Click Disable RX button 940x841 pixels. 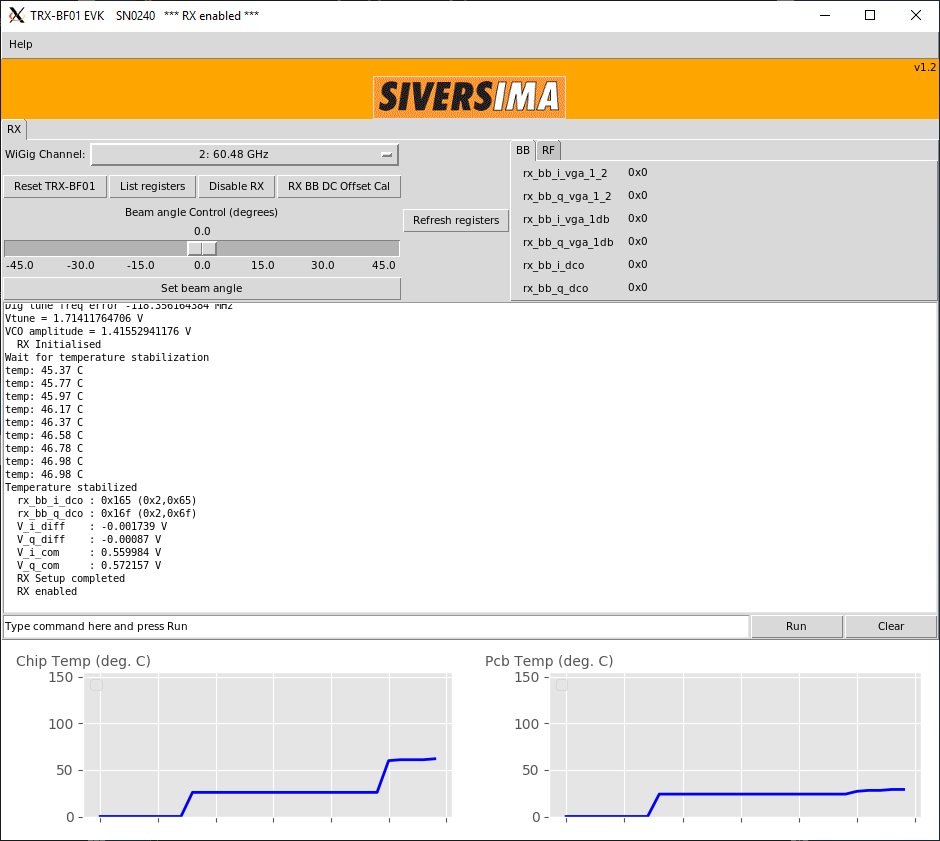[x=236, y=186]
